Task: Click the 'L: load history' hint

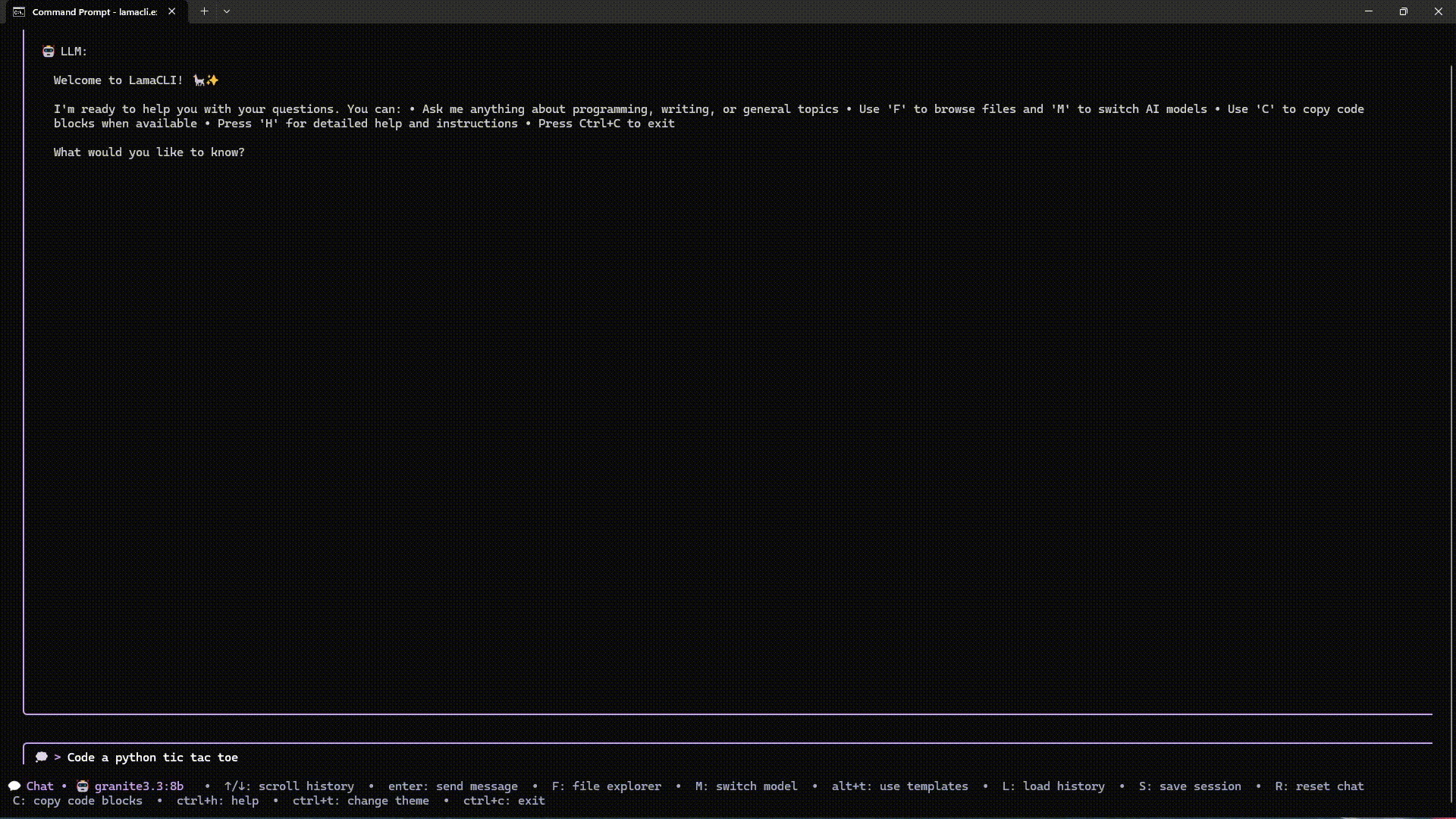Action: (1053, 786)
